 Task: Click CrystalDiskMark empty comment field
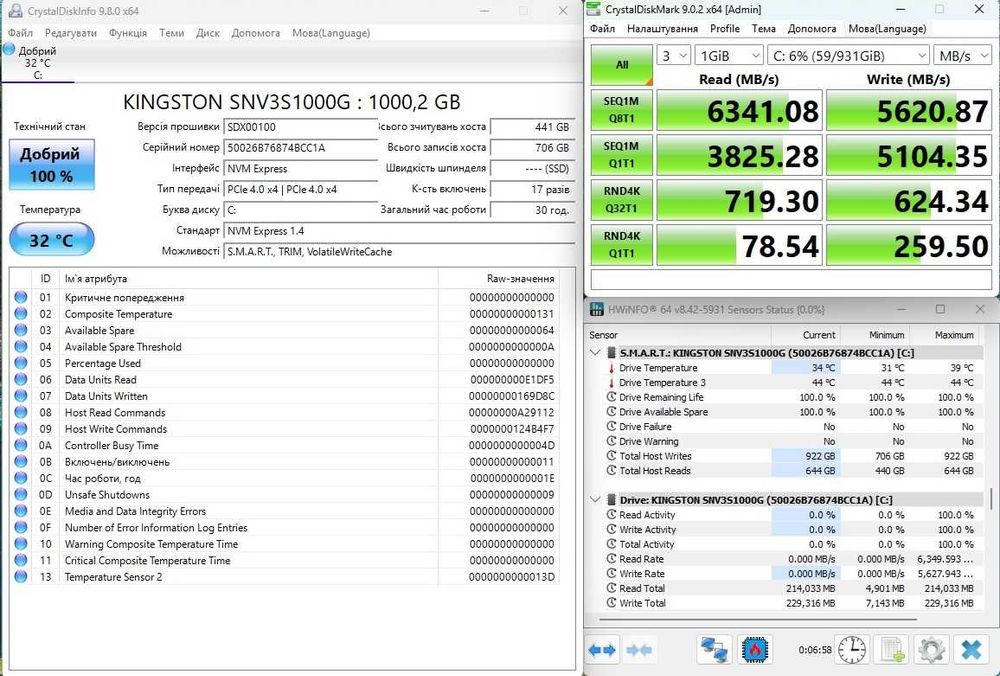click(791, 279)
